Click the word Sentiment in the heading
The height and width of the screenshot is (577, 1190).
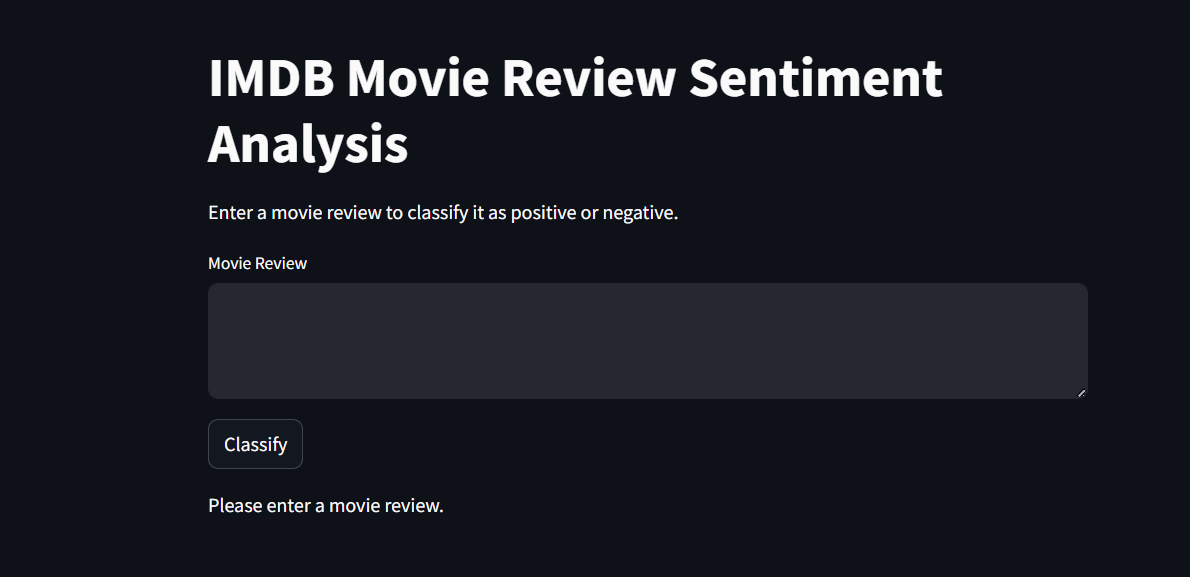pyautogui.click(x=815, y=78)
